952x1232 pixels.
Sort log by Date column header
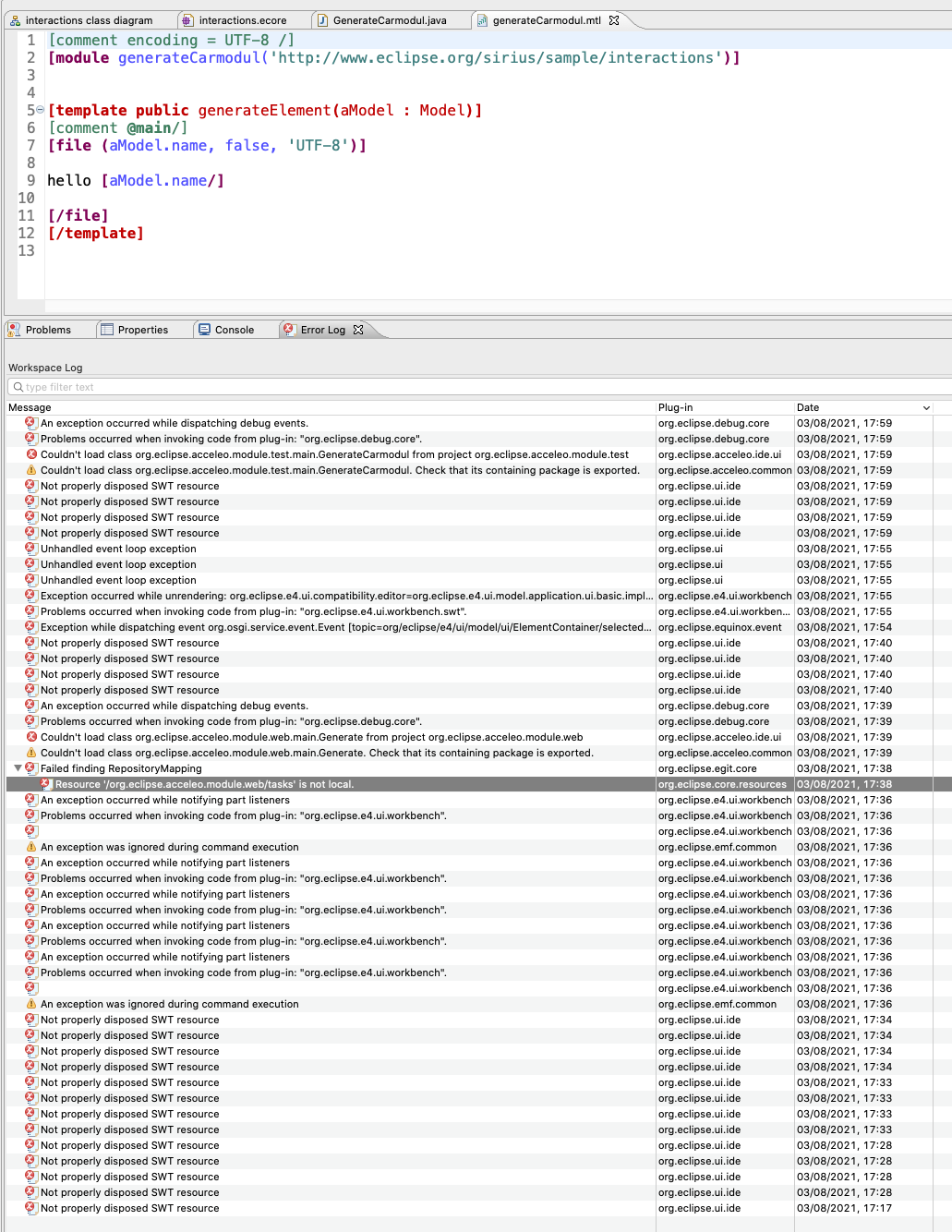pos(863,407)
